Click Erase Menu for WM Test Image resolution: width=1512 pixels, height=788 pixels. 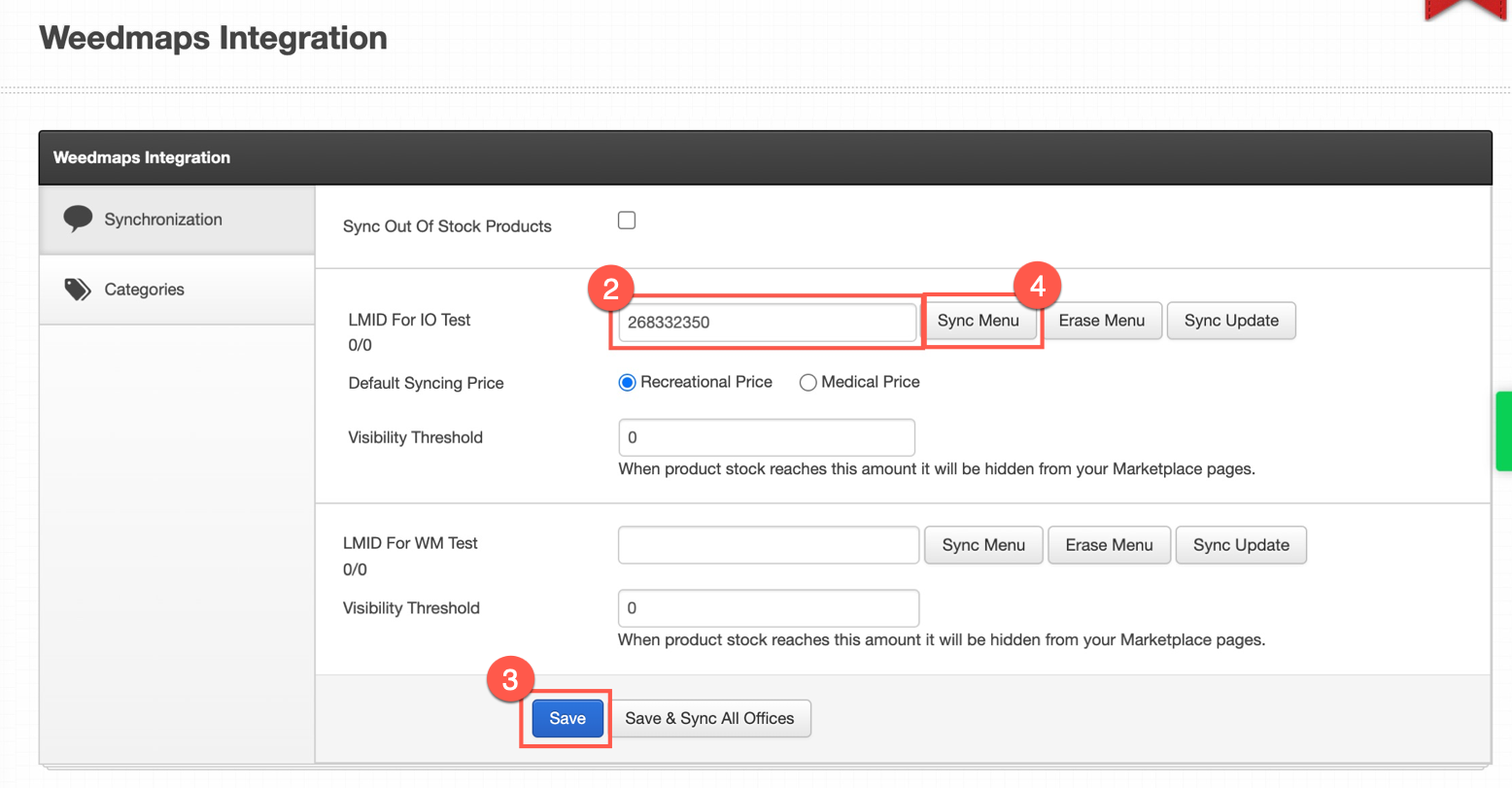pos(1109,545)
